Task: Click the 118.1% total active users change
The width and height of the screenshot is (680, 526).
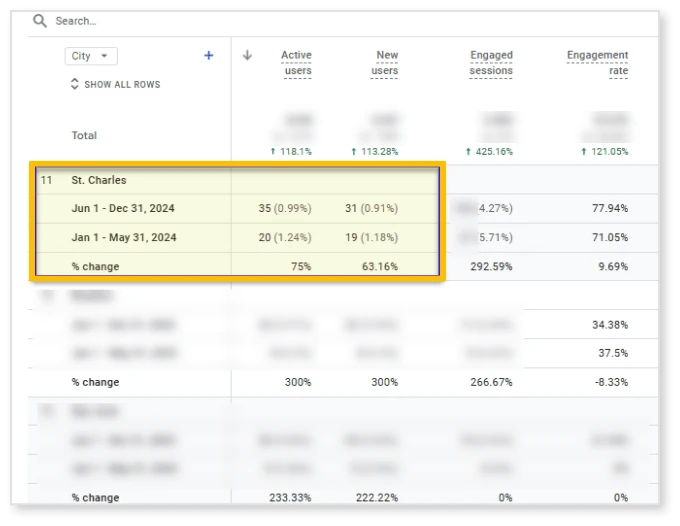Action: tap(291, 151)
